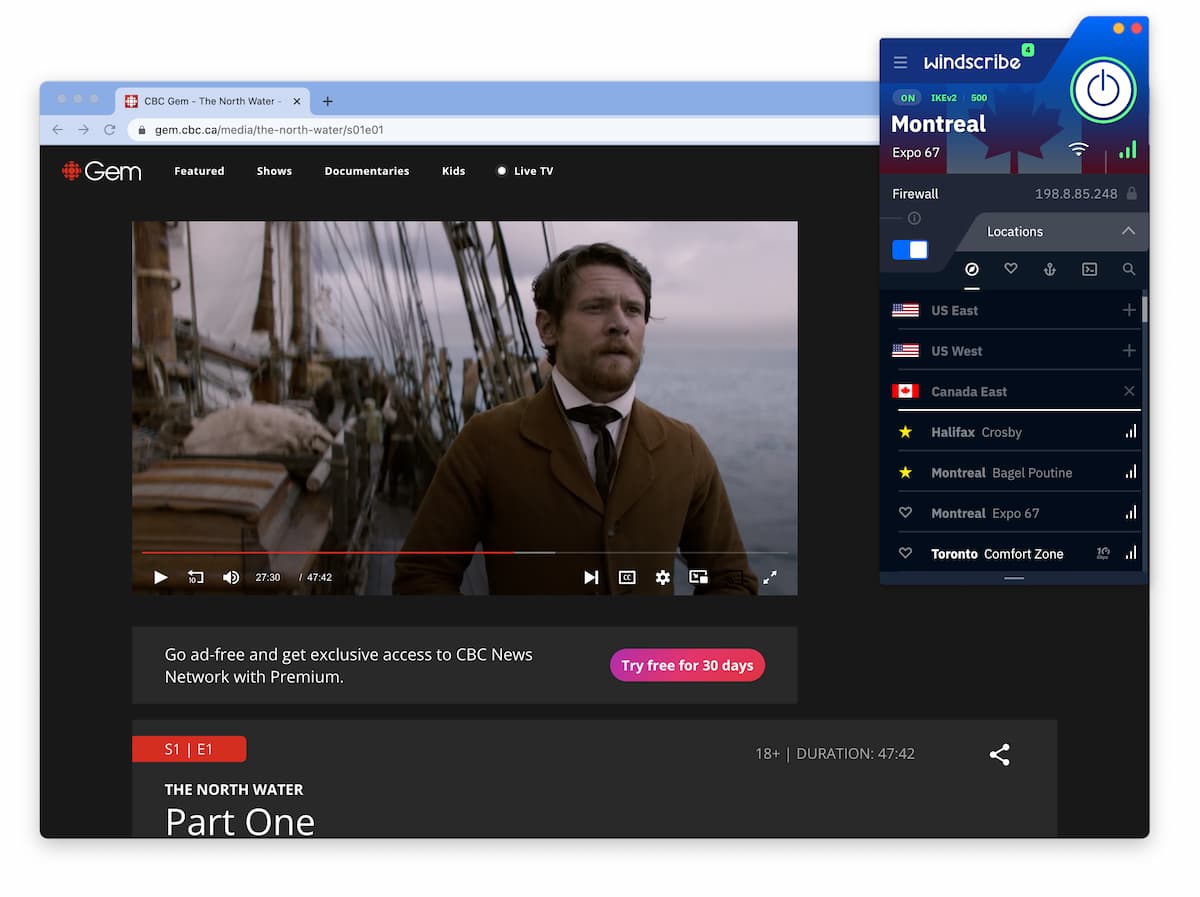Toggle the Windscribe Firewall switch

coord(910,250)
